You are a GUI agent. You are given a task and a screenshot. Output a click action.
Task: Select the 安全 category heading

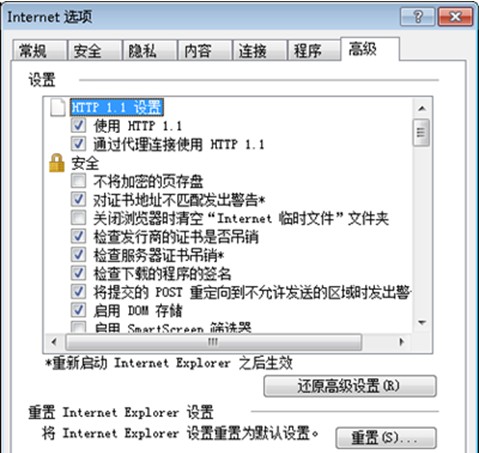point(85,163)
